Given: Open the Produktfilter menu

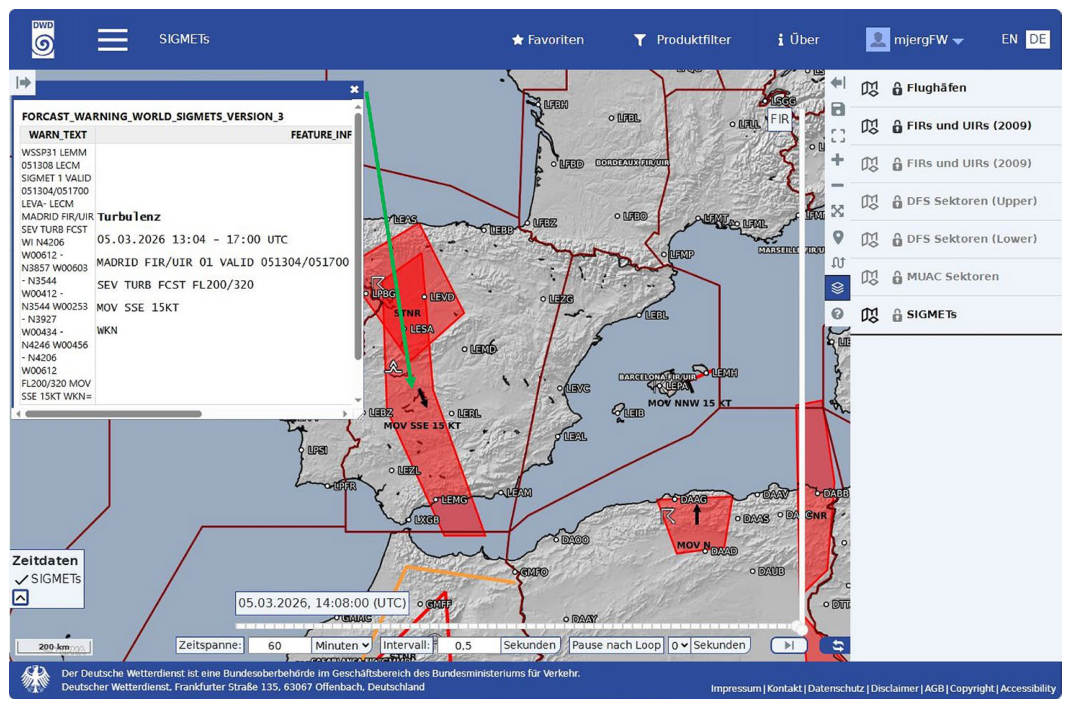Looking at the screenshot, I should coord(682,40).
